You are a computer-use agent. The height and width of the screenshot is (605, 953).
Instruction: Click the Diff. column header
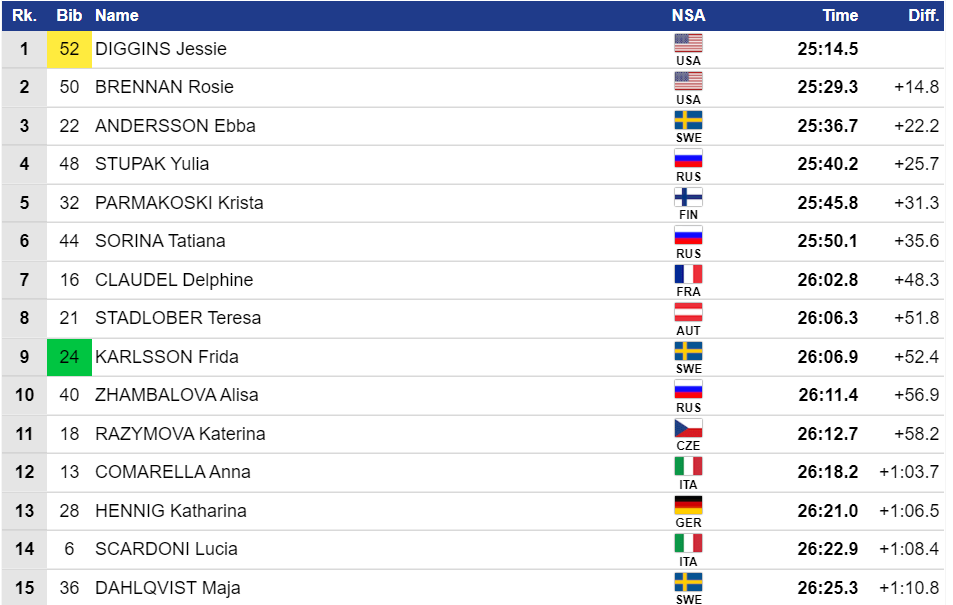point(923,15)
